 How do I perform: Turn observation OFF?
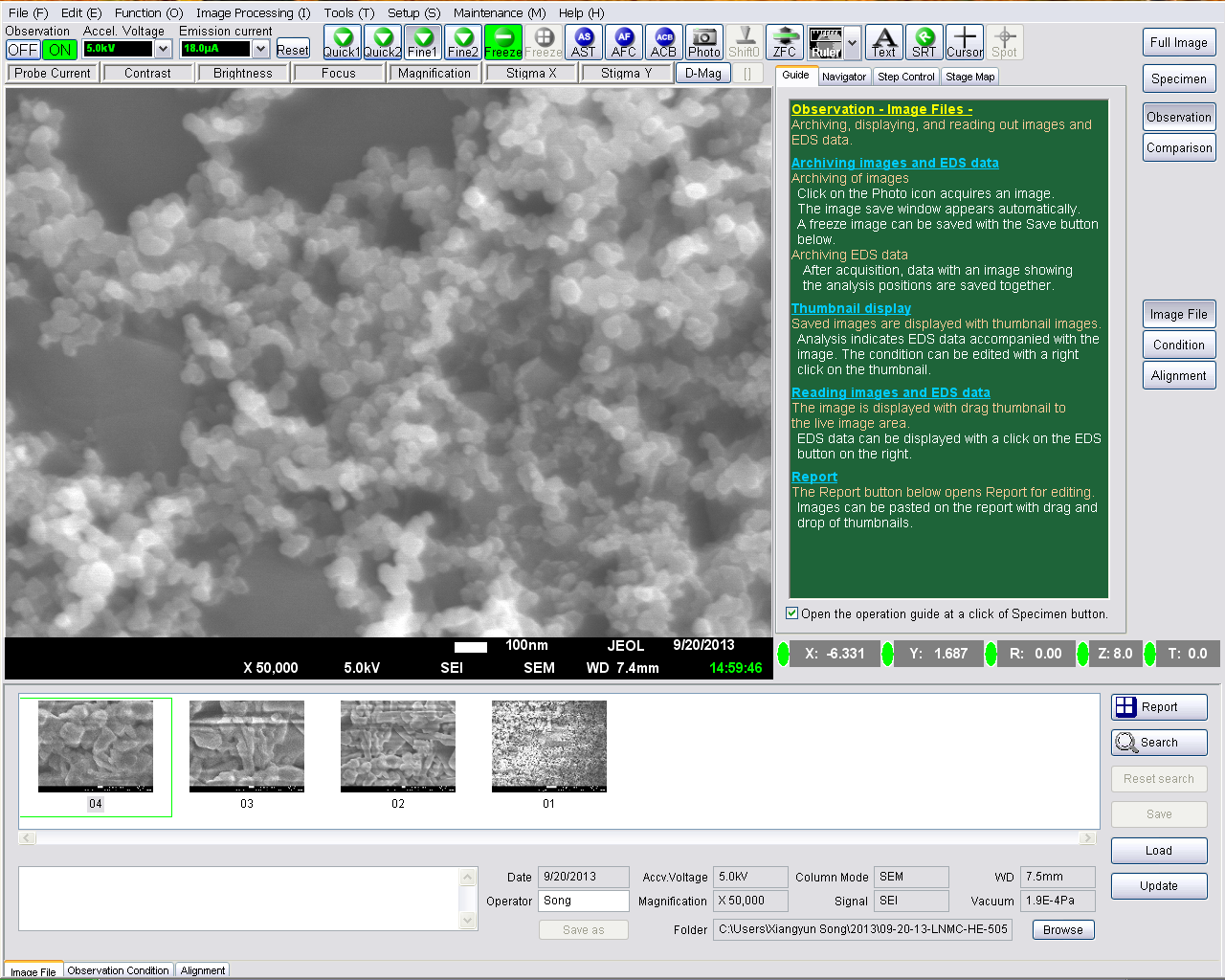(23, 50)
